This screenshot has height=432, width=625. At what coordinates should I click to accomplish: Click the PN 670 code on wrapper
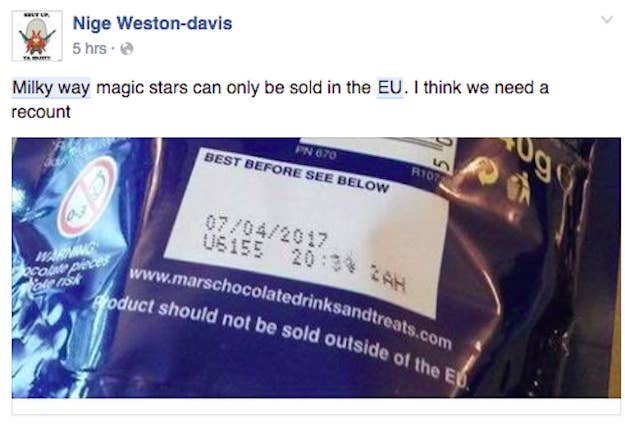coord(316,153)
